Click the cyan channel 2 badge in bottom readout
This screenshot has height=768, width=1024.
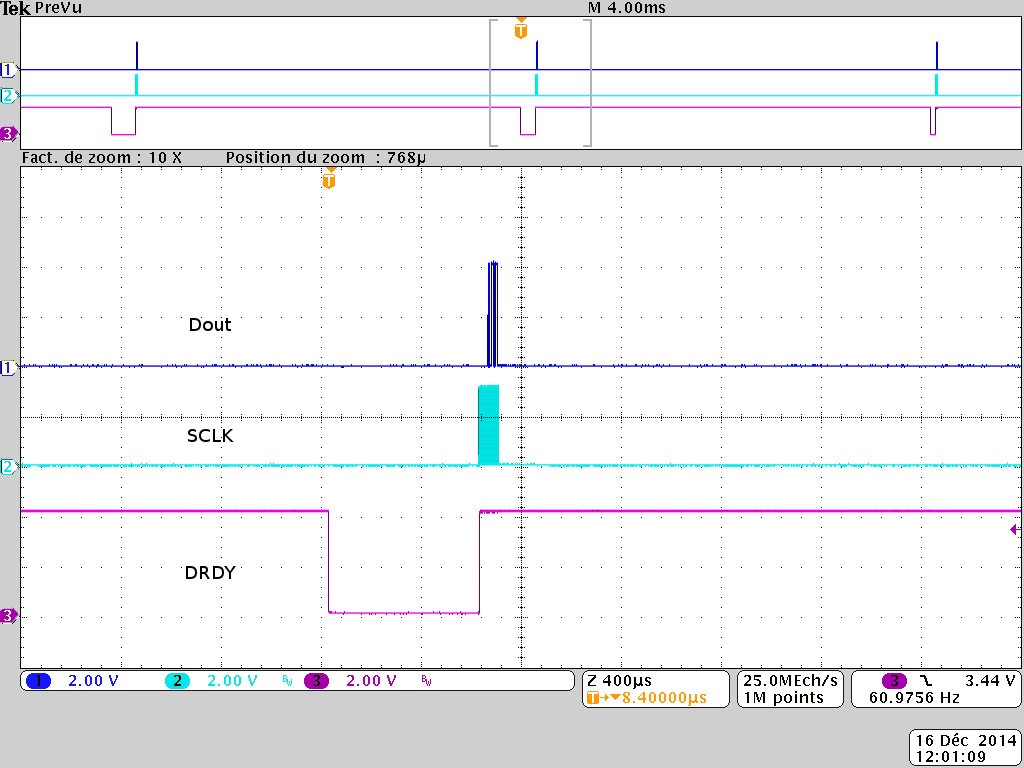point(177,681)
